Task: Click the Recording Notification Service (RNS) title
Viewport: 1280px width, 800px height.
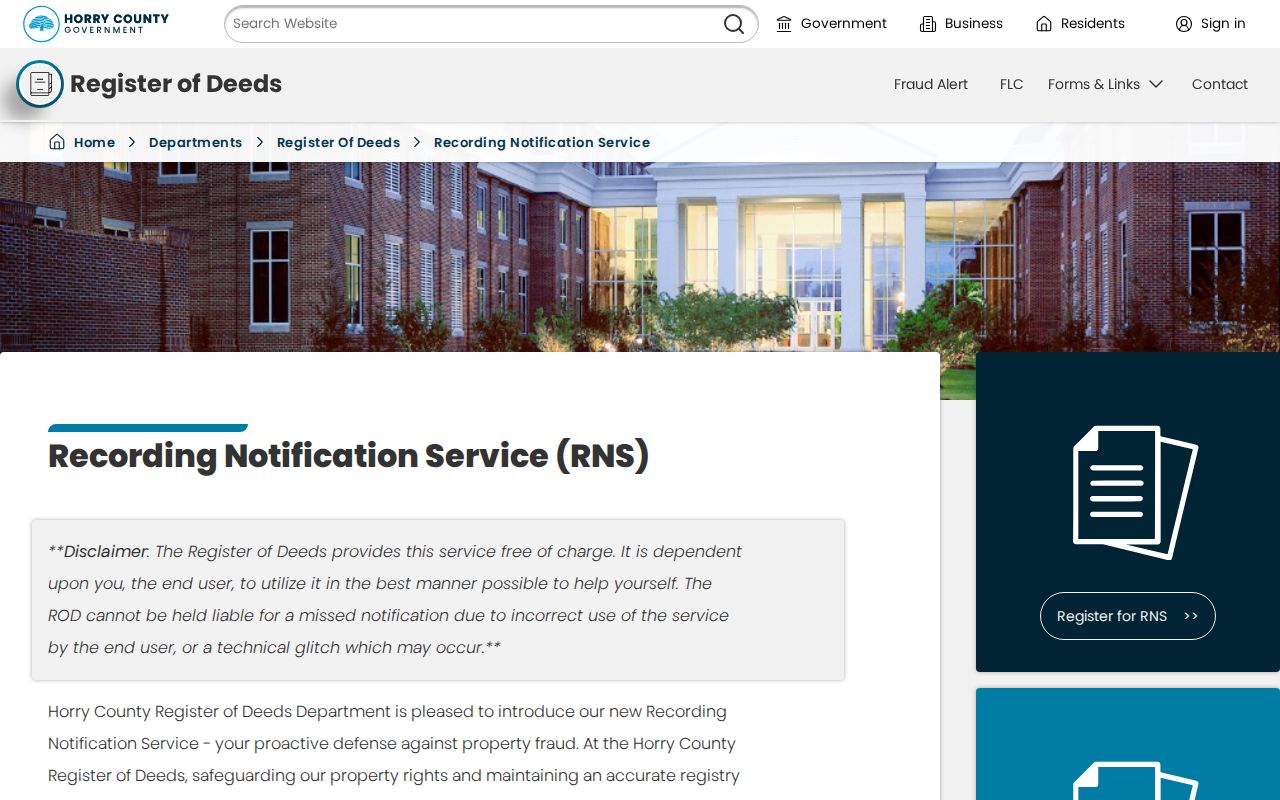Action: tap(349, 456)
